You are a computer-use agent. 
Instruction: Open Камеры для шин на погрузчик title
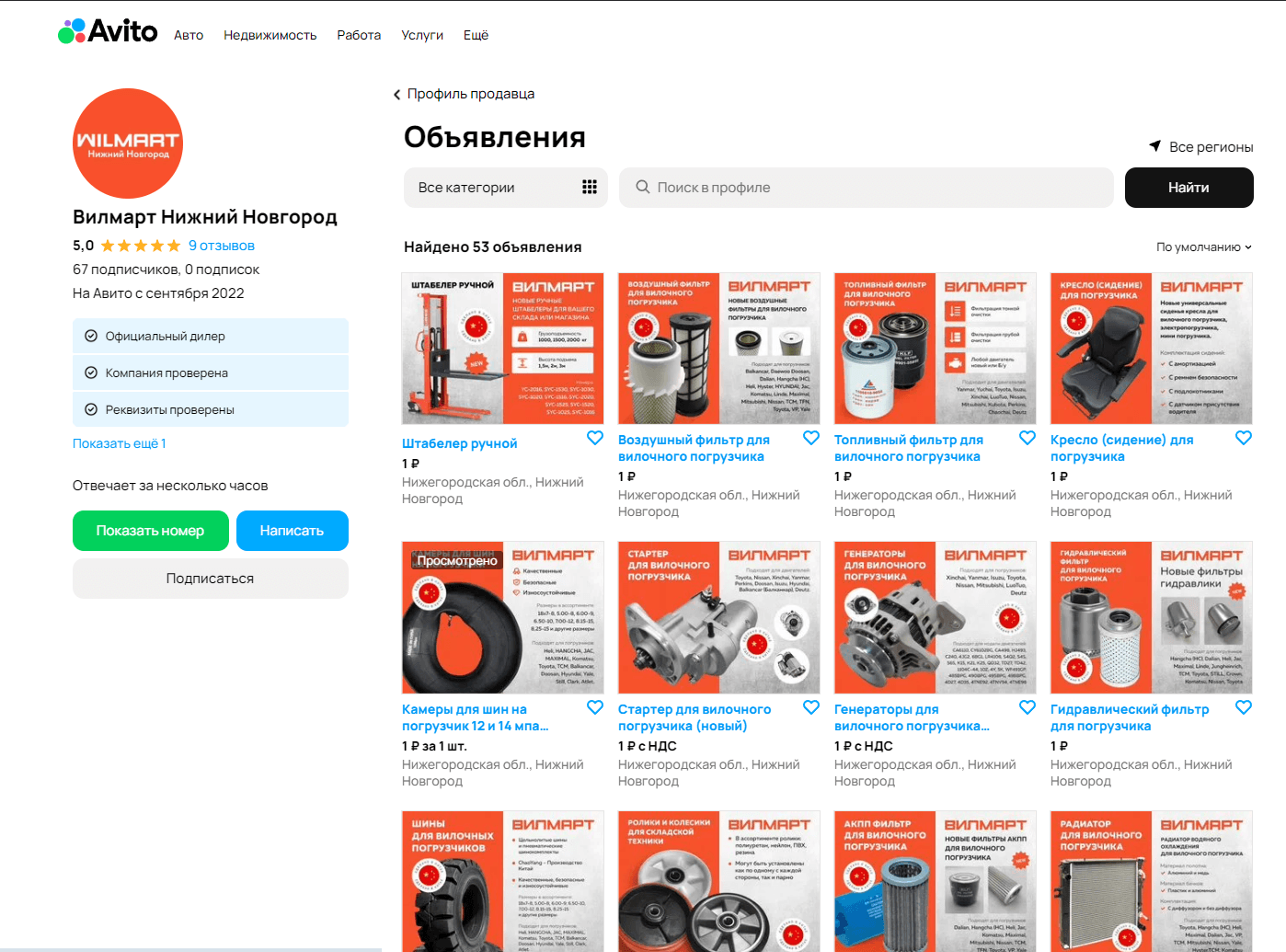pyautogui.click(x=476, y=717)
